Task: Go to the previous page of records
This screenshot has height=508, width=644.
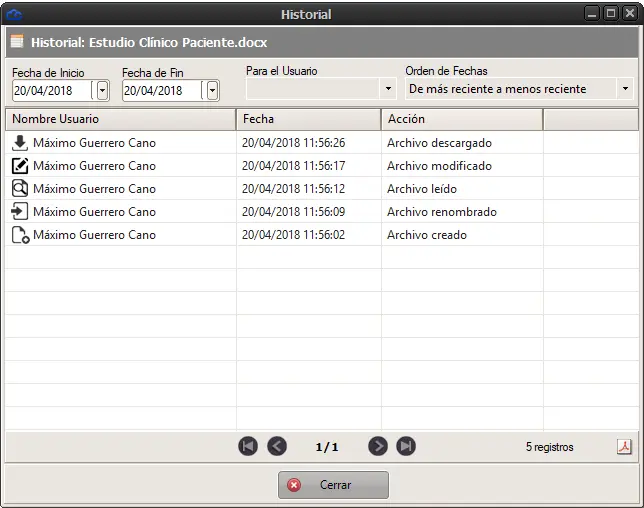Action: click(277, 446)
